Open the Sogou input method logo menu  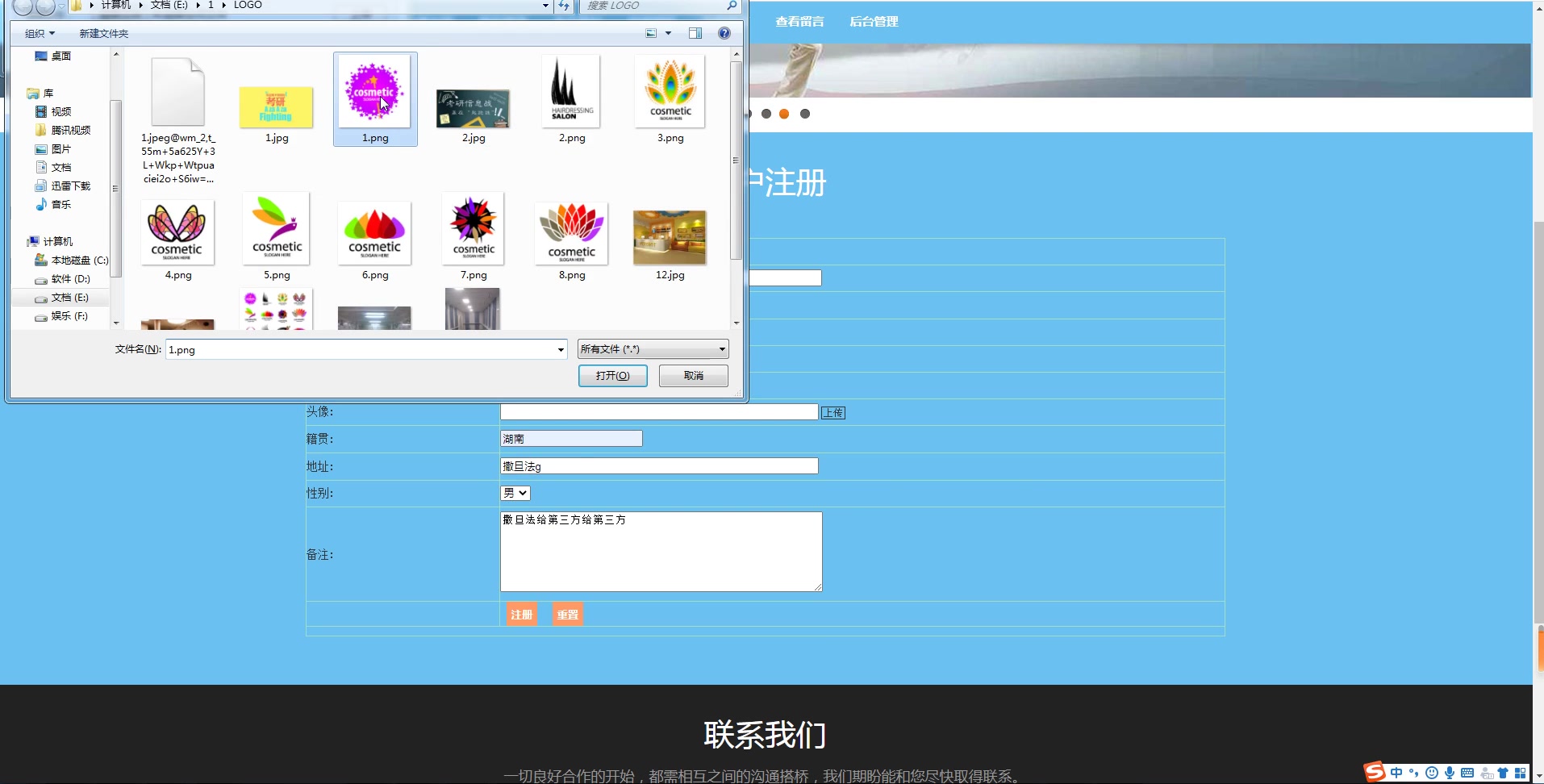(1375, 772)
